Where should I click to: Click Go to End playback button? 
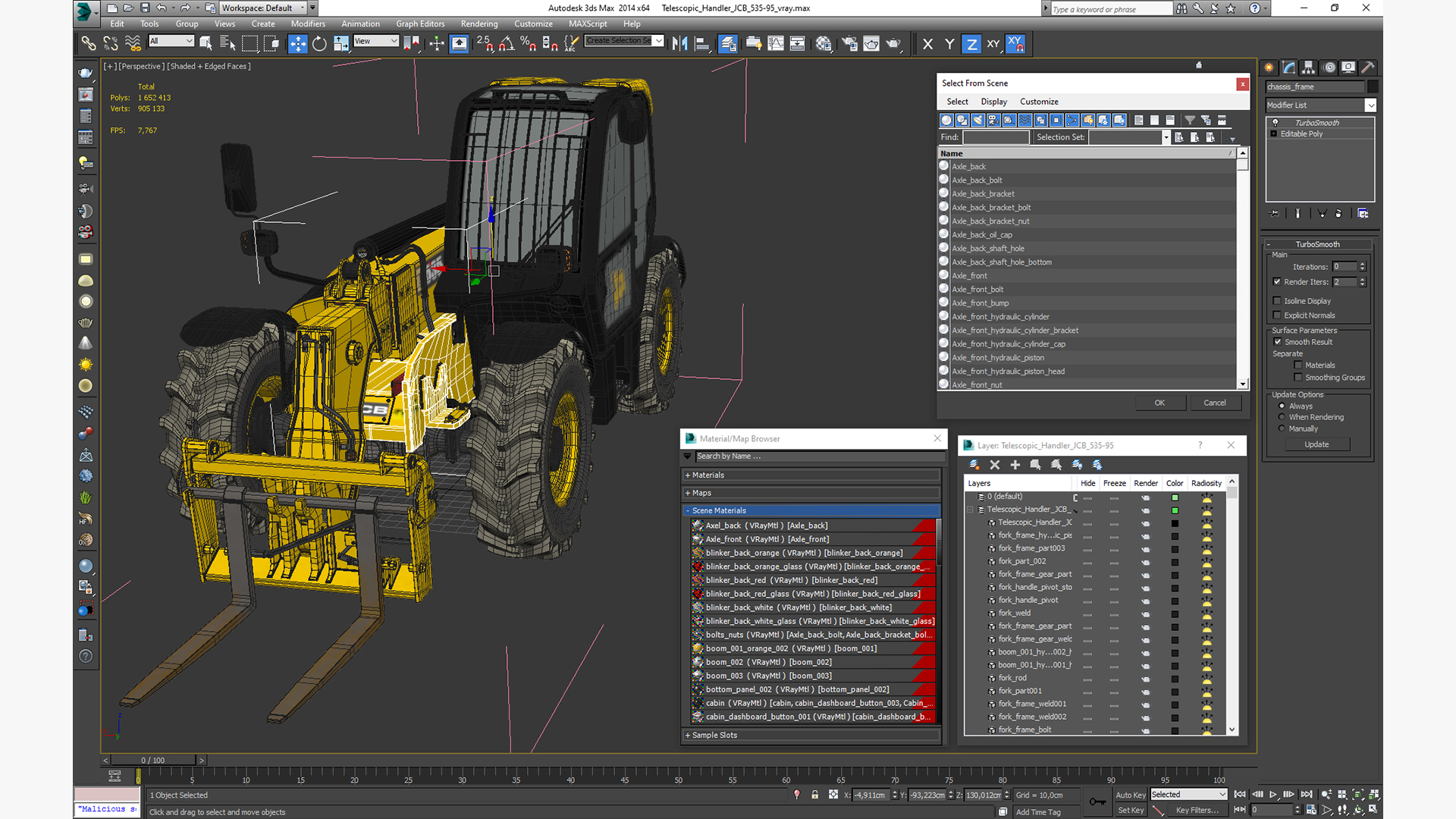[1307, 795]
